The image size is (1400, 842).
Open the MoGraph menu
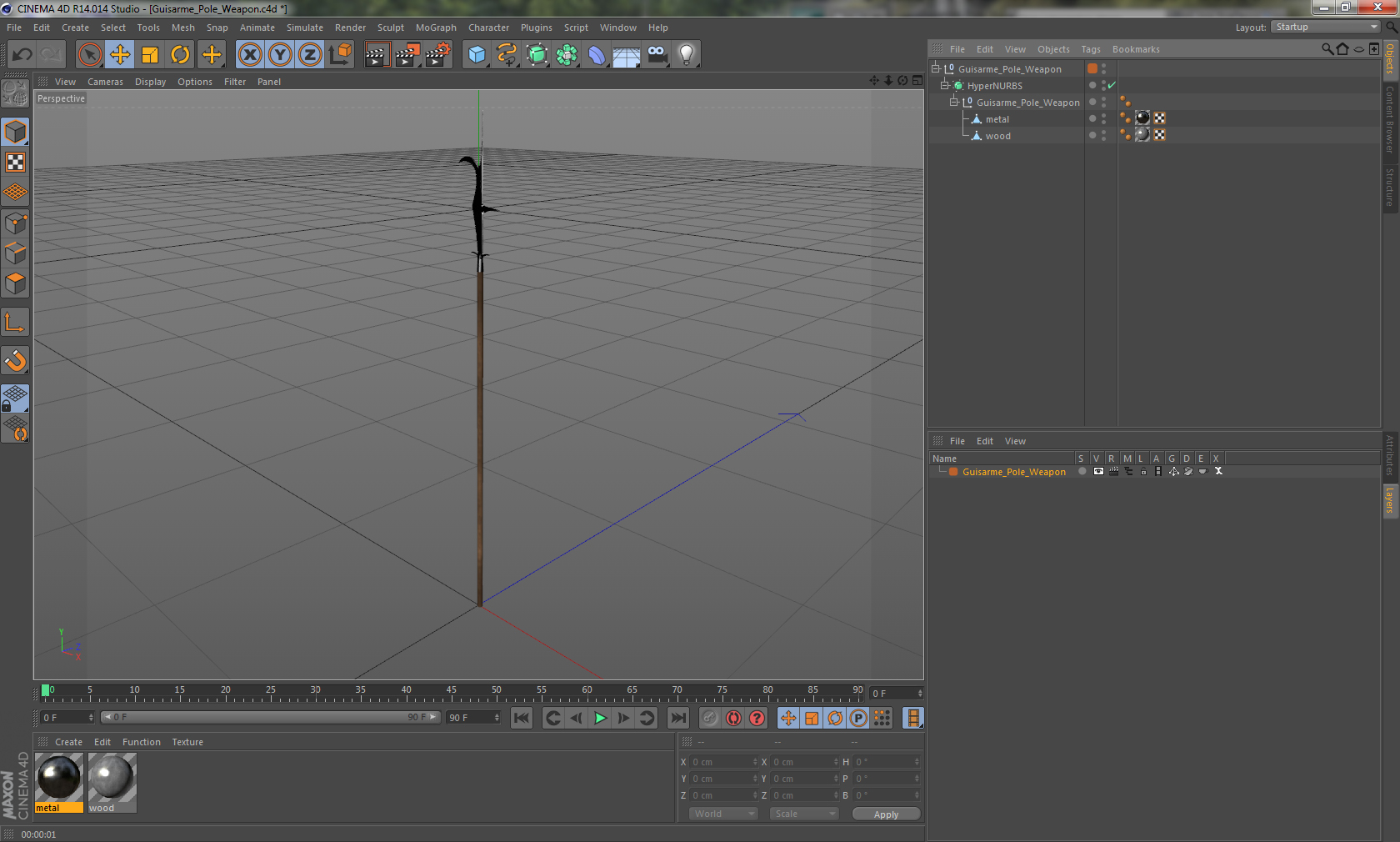pos(436,28)
